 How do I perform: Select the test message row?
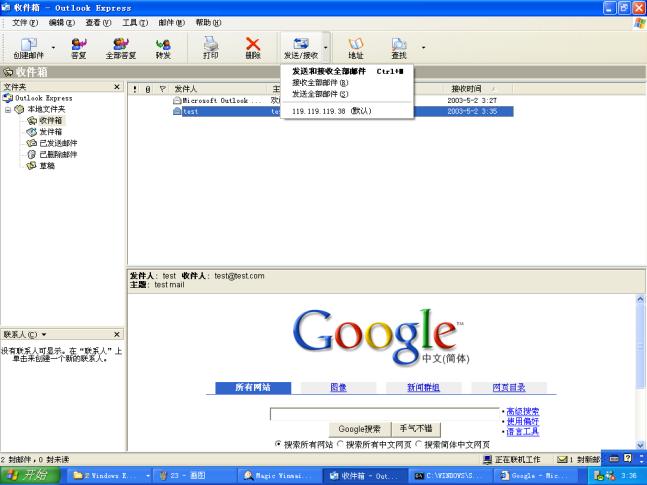pyautogui.click(x=322, y=111)
